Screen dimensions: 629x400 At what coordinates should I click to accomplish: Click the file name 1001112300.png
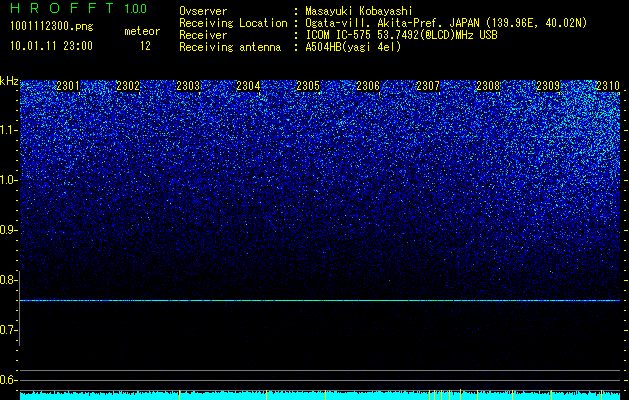coord(52,26)
